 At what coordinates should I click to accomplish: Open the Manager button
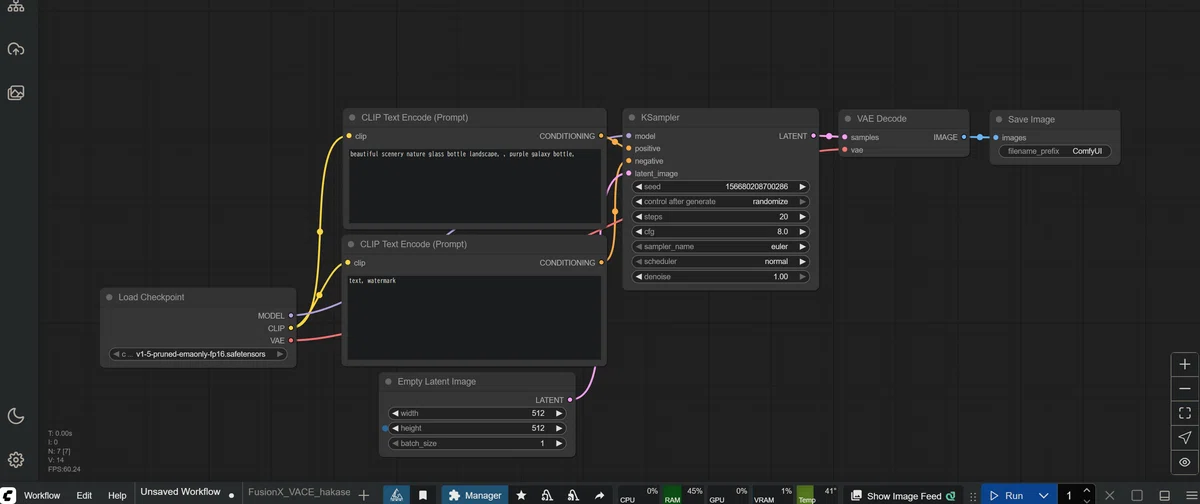(474, 495)
